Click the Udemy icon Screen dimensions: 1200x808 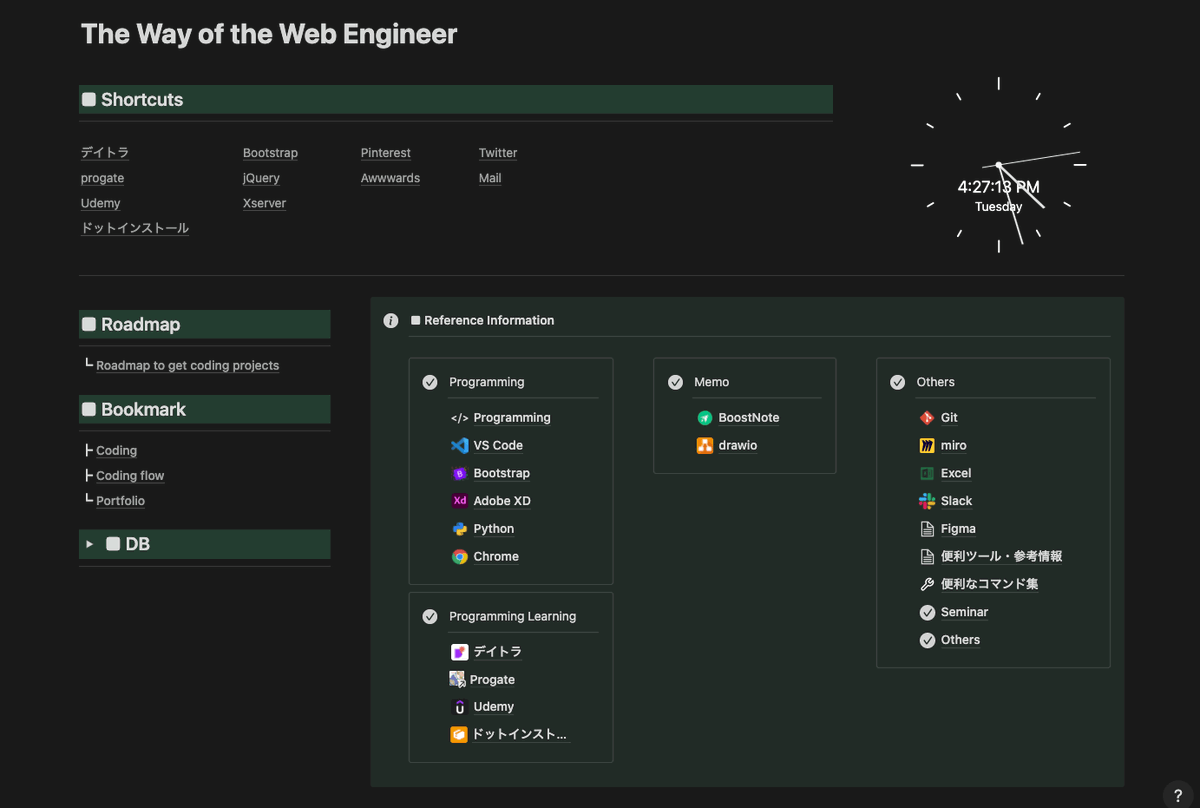459,707
